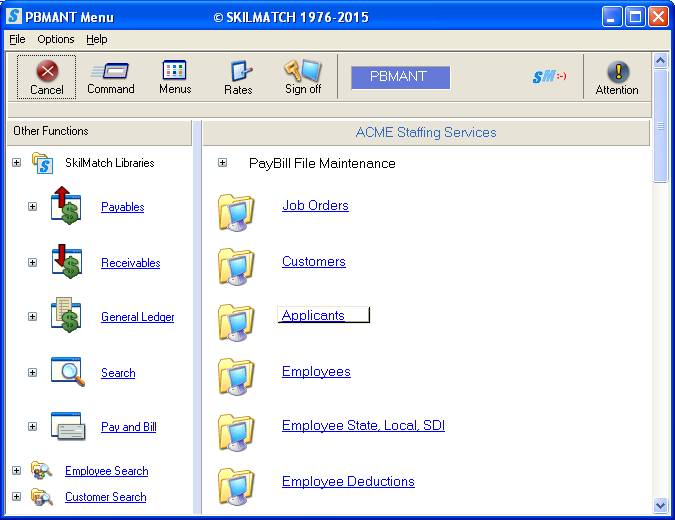The height and width of the screenshot is (520, 675).
Task: Click the scroll down arrow on the right scrollbar
Action: (660, 505)
